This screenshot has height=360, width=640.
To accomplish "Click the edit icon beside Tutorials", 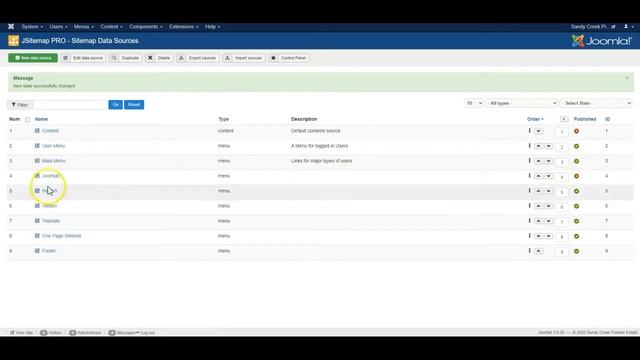I will click(37, 221).
